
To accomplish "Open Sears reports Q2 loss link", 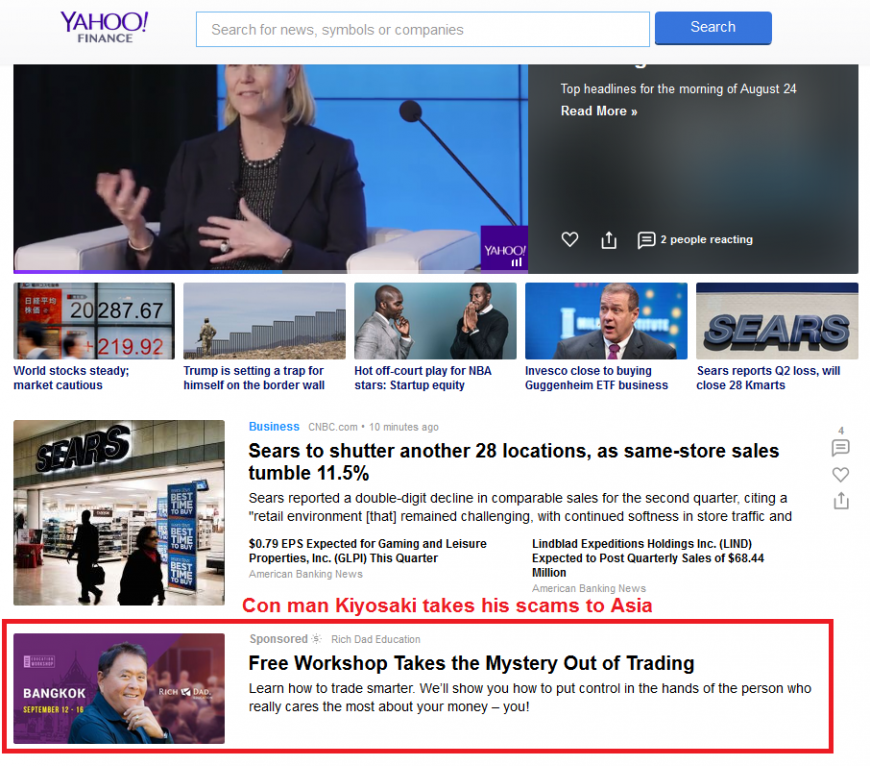I will click(x=768, y=378).
